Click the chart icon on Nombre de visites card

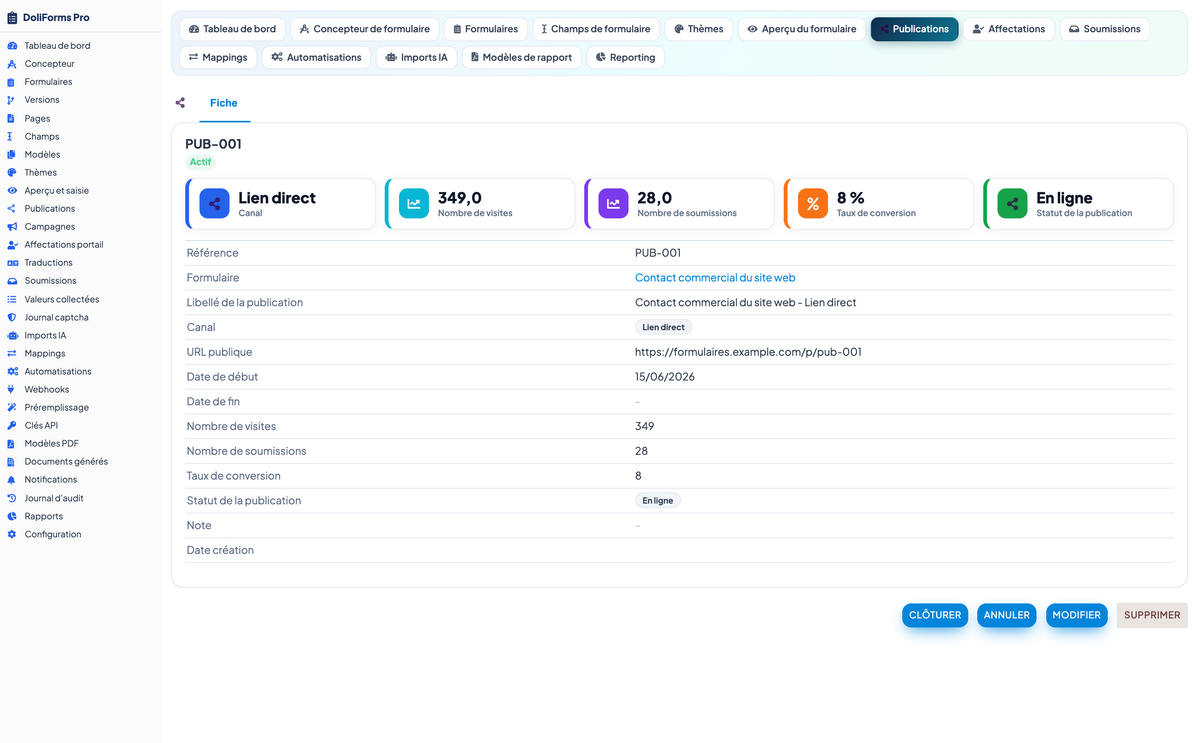414,203
